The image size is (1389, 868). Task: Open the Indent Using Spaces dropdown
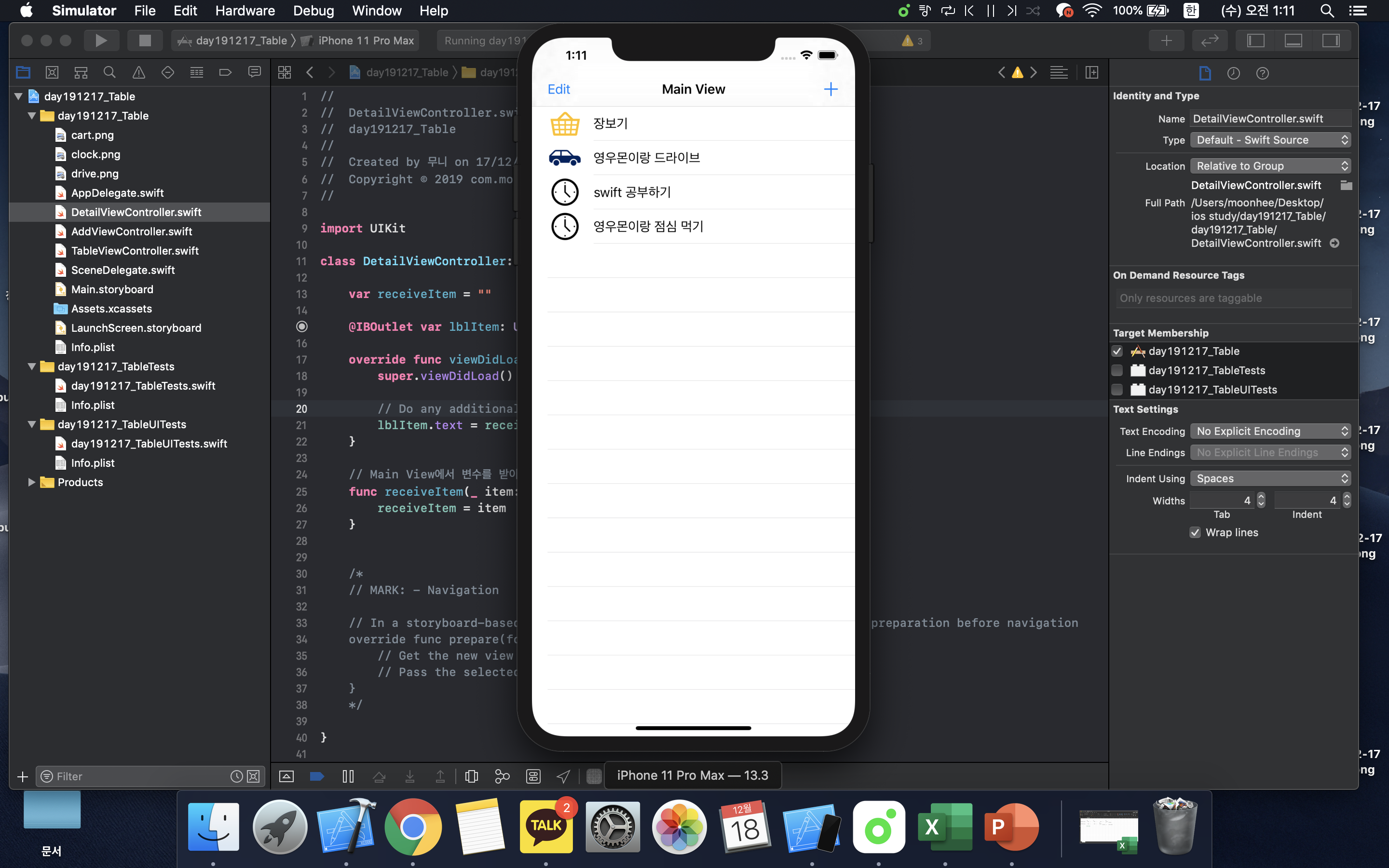(1270, 478)
